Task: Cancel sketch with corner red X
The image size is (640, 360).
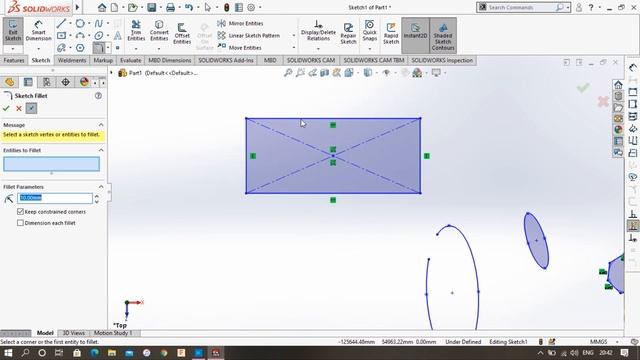Action: [603, 101]
